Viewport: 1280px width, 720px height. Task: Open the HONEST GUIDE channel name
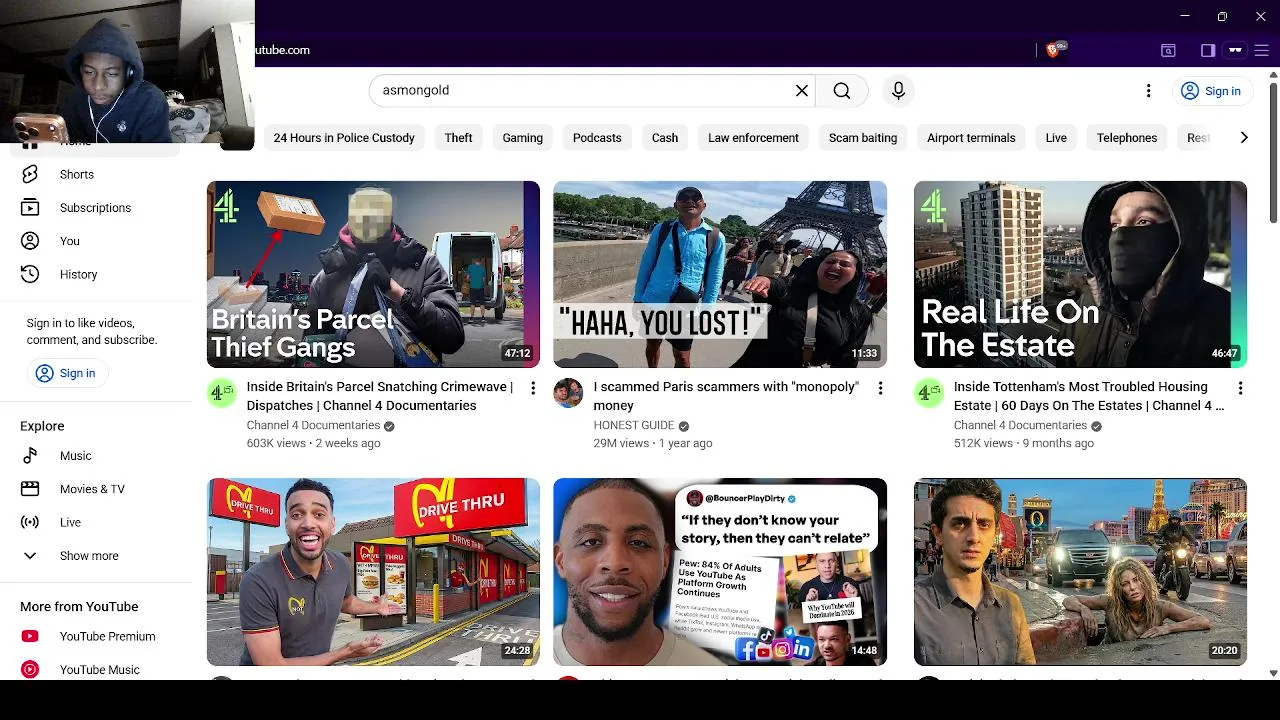click(x=633, y=425)
